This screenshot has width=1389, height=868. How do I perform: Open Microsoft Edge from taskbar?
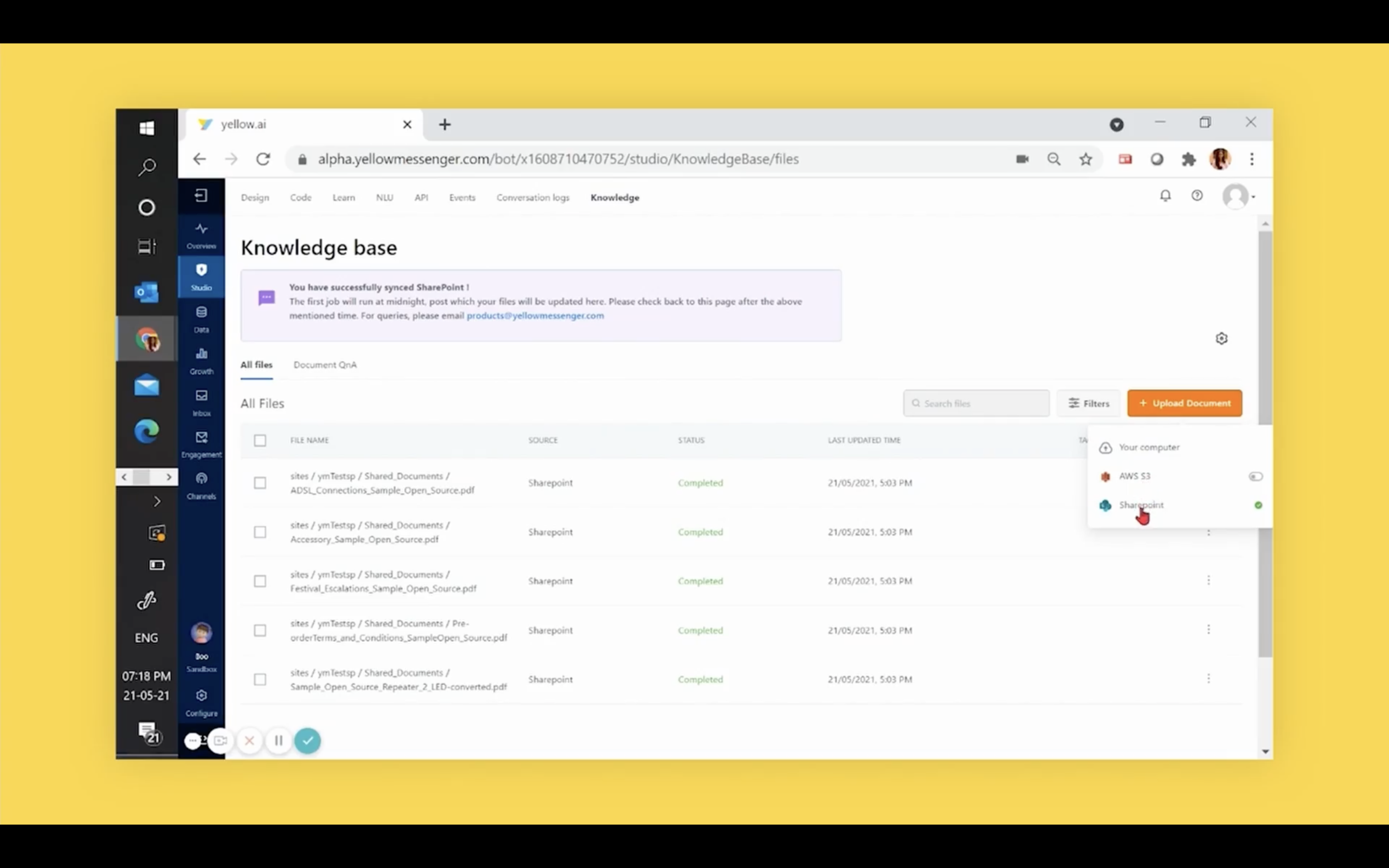coord(147,431)
